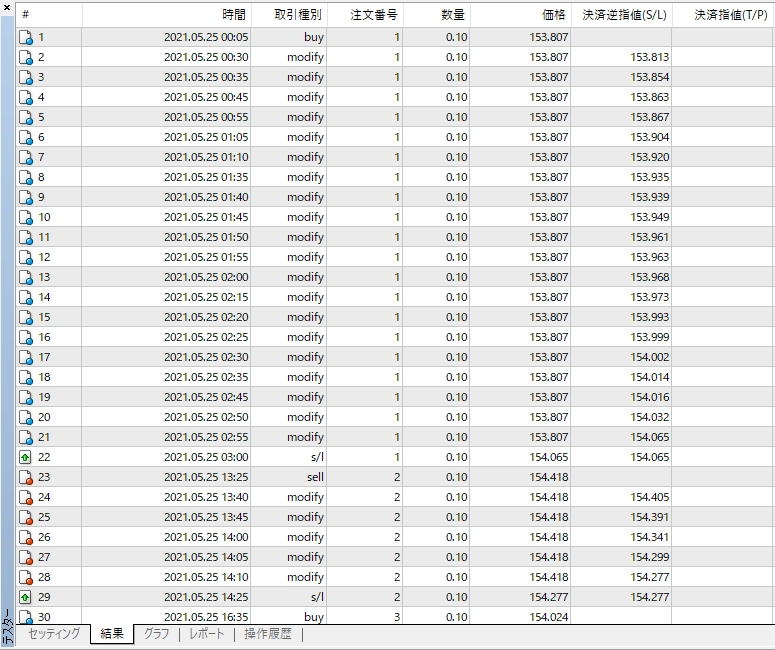The image size is (775, 650).
Task: Select the price 154.065 in row 22
Action: point(549,458)
